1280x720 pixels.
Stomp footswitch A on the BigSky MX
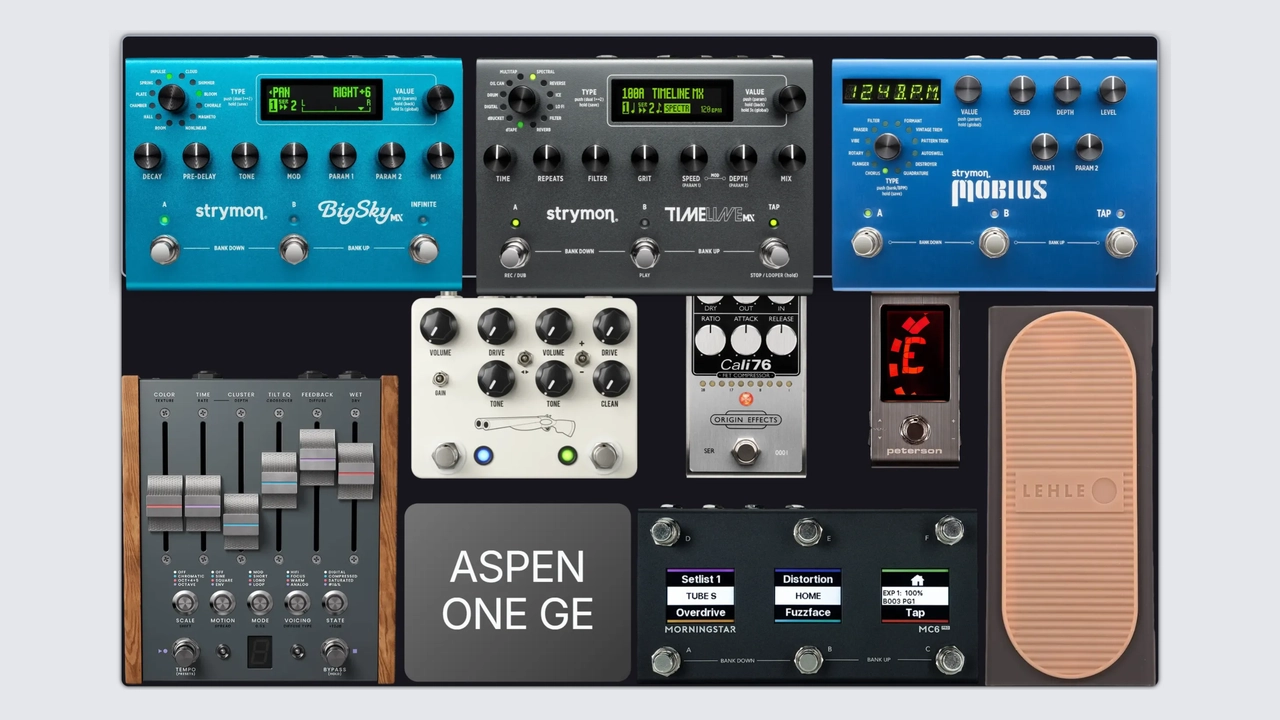(x=164, y=249)
